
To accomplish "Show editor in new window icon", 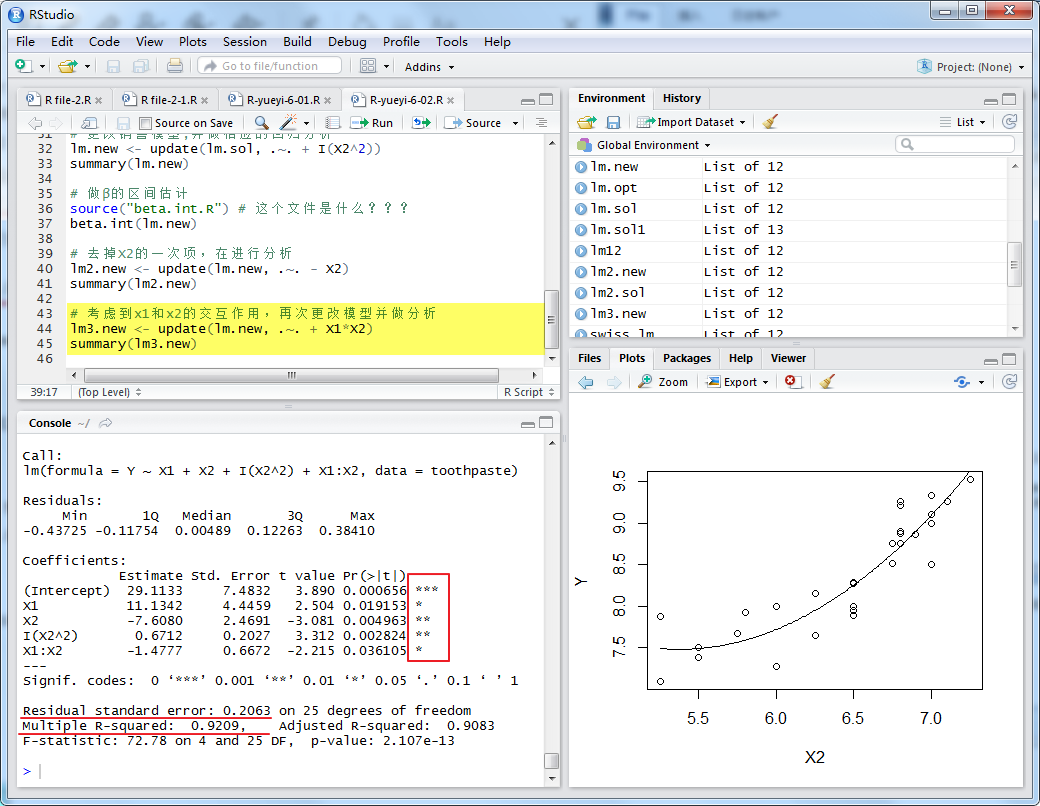I will click(x=89, y=123).
